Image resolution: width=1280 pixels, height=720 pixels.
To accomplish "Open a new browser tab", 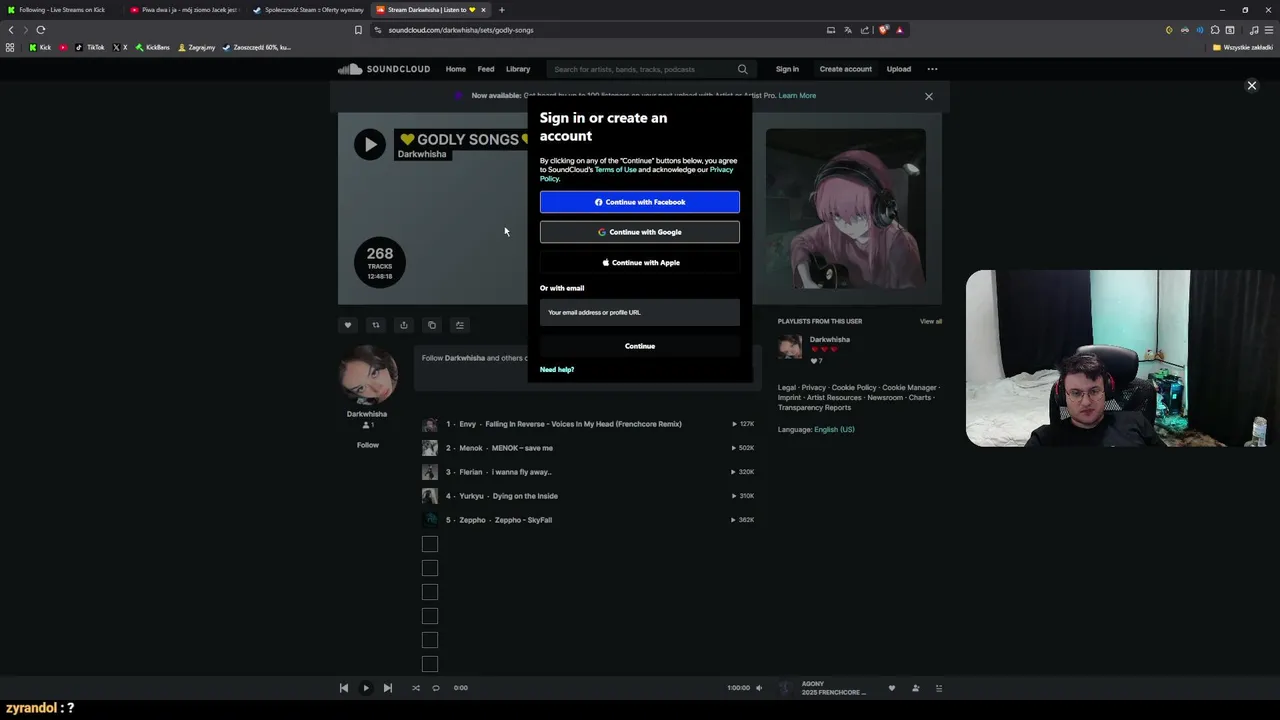I will 502,10.
